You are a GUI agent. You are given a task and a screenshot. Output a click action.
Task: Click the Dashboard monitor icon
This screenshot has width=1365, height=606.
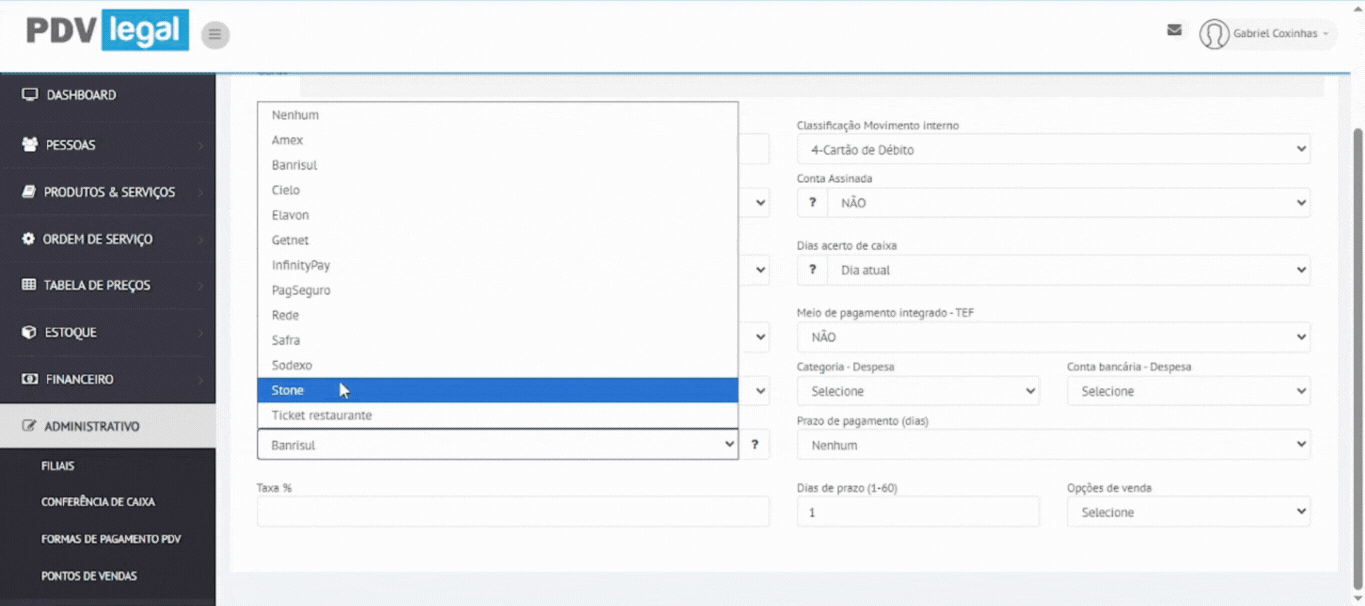point(29,95)
